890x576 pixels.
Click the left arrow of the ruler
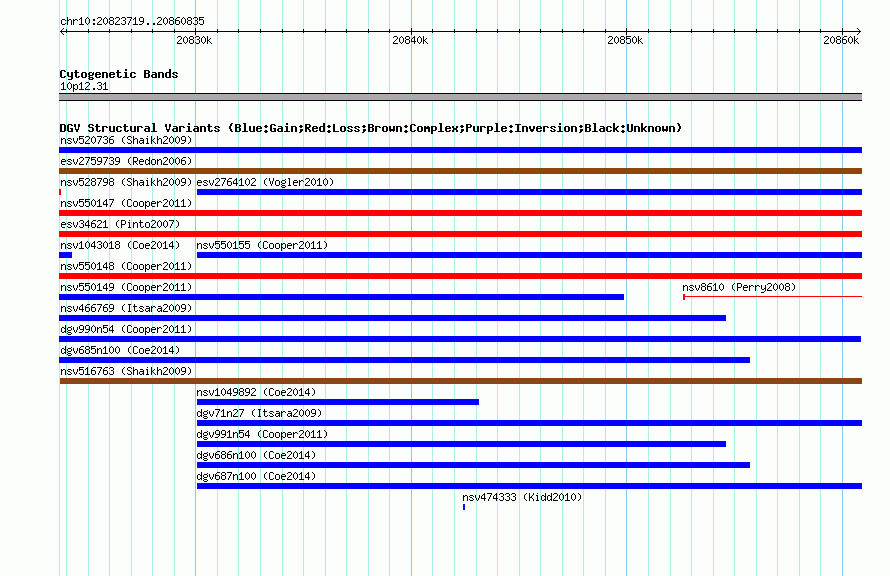62,32
